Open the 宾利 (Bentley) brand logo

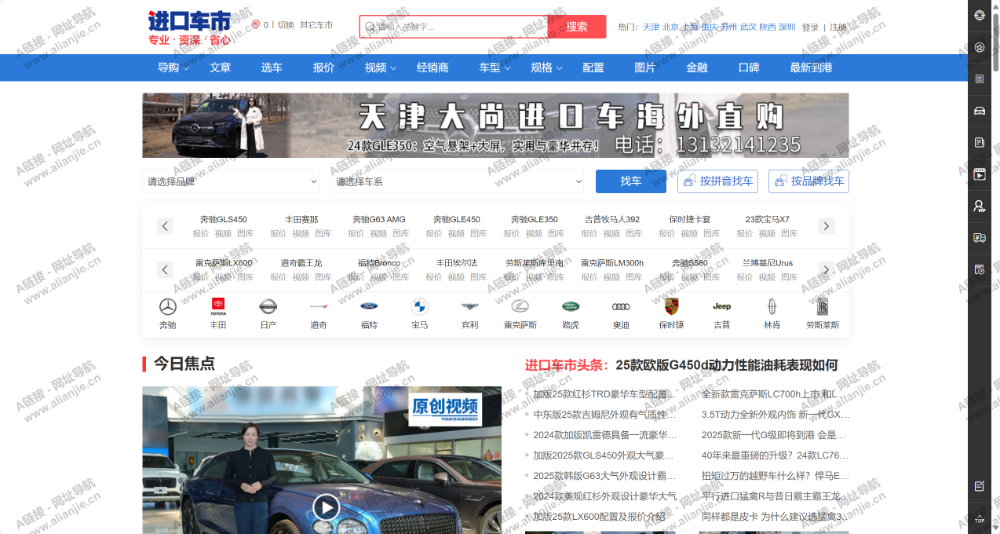[x=470, y=307]
